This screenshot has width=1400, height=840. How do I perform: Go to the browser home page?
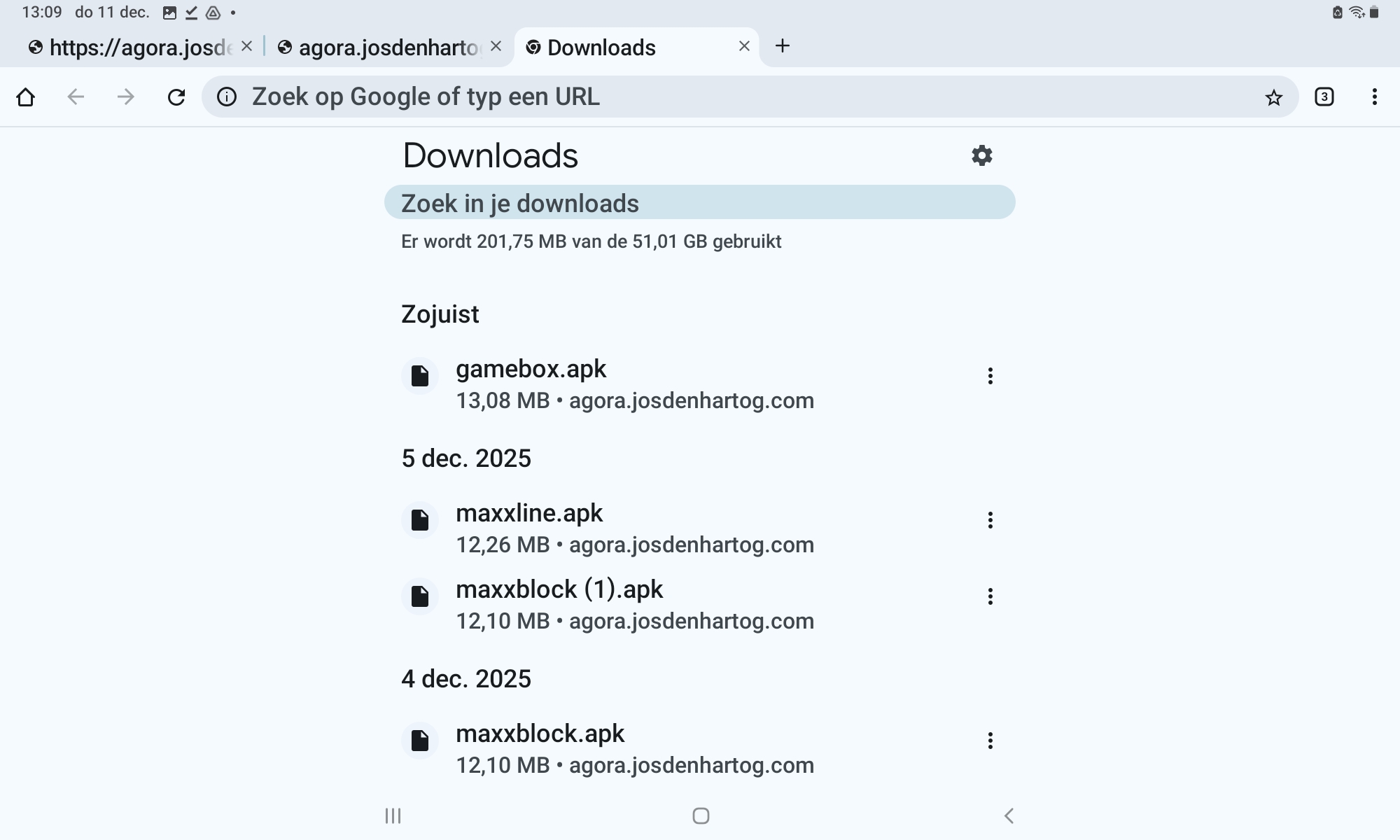point(26,97)
